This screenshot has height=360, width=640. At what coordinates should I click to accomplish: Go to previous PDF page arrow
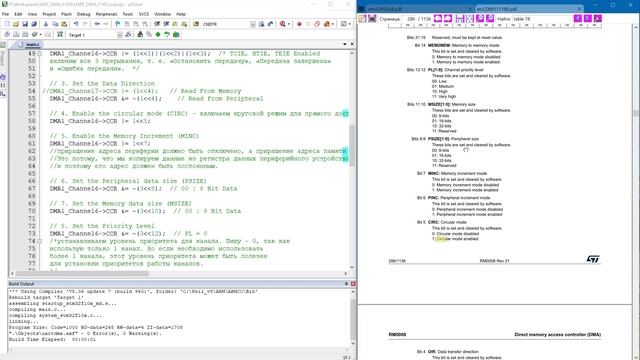coord(438,18)
